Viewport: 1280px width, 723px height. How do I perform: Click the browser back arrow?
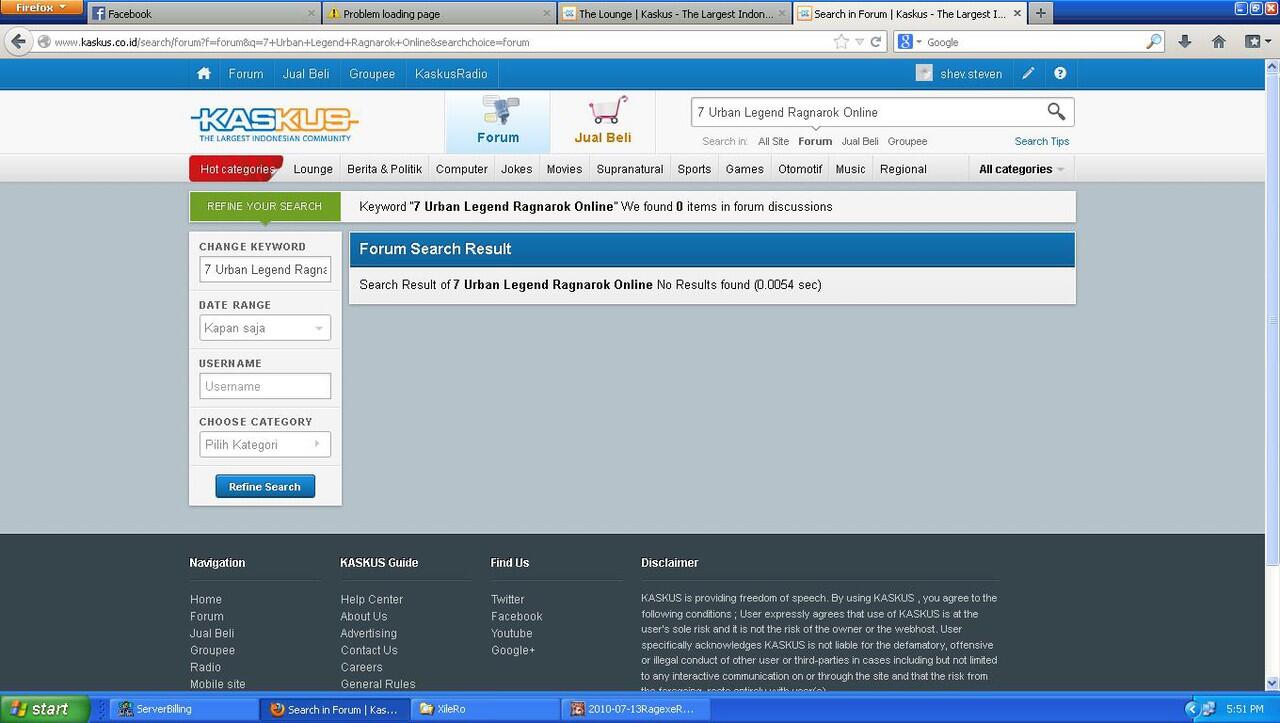tap(18, 42)
